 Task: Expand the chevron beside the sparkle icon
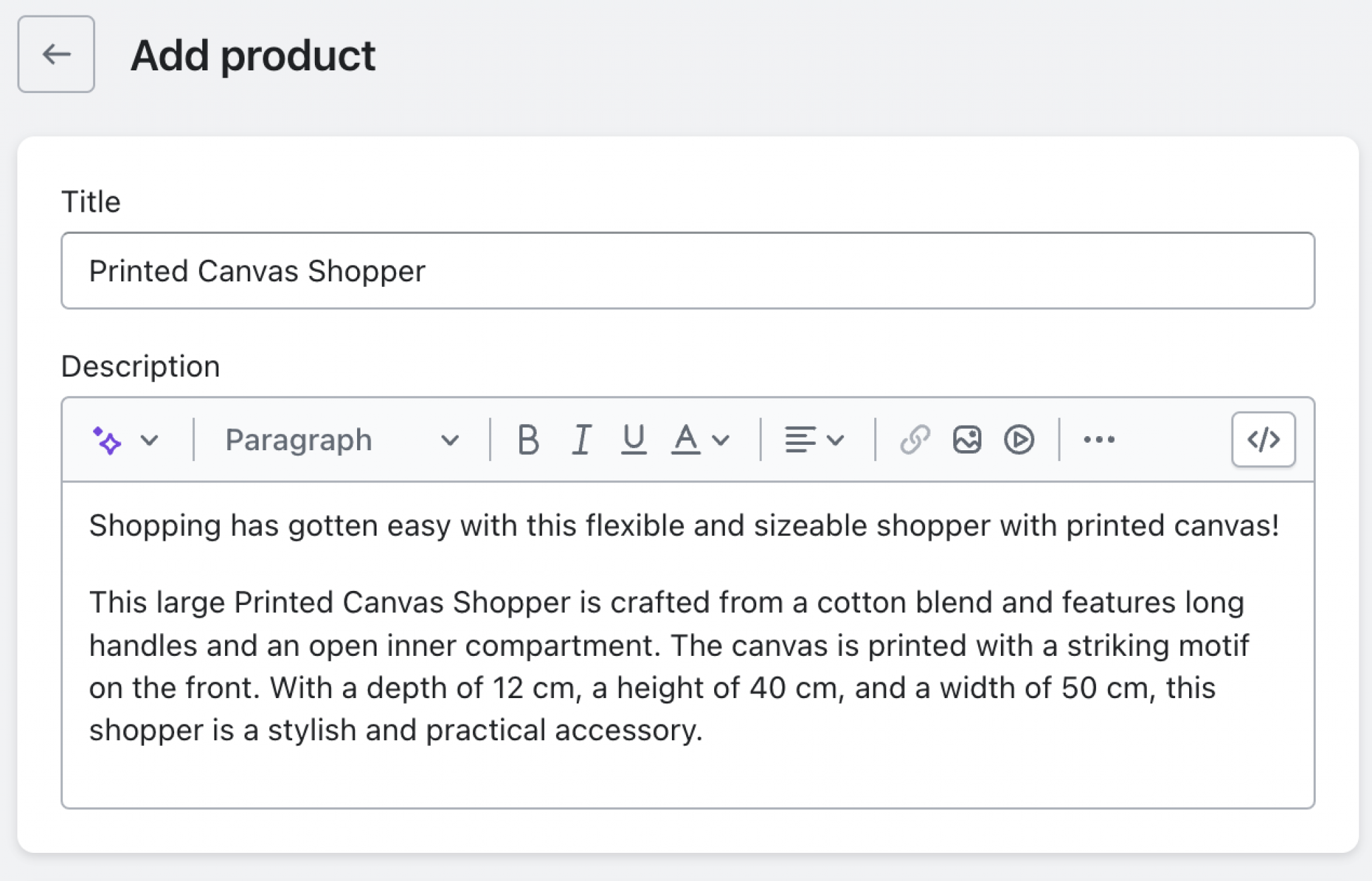[149, 440]
